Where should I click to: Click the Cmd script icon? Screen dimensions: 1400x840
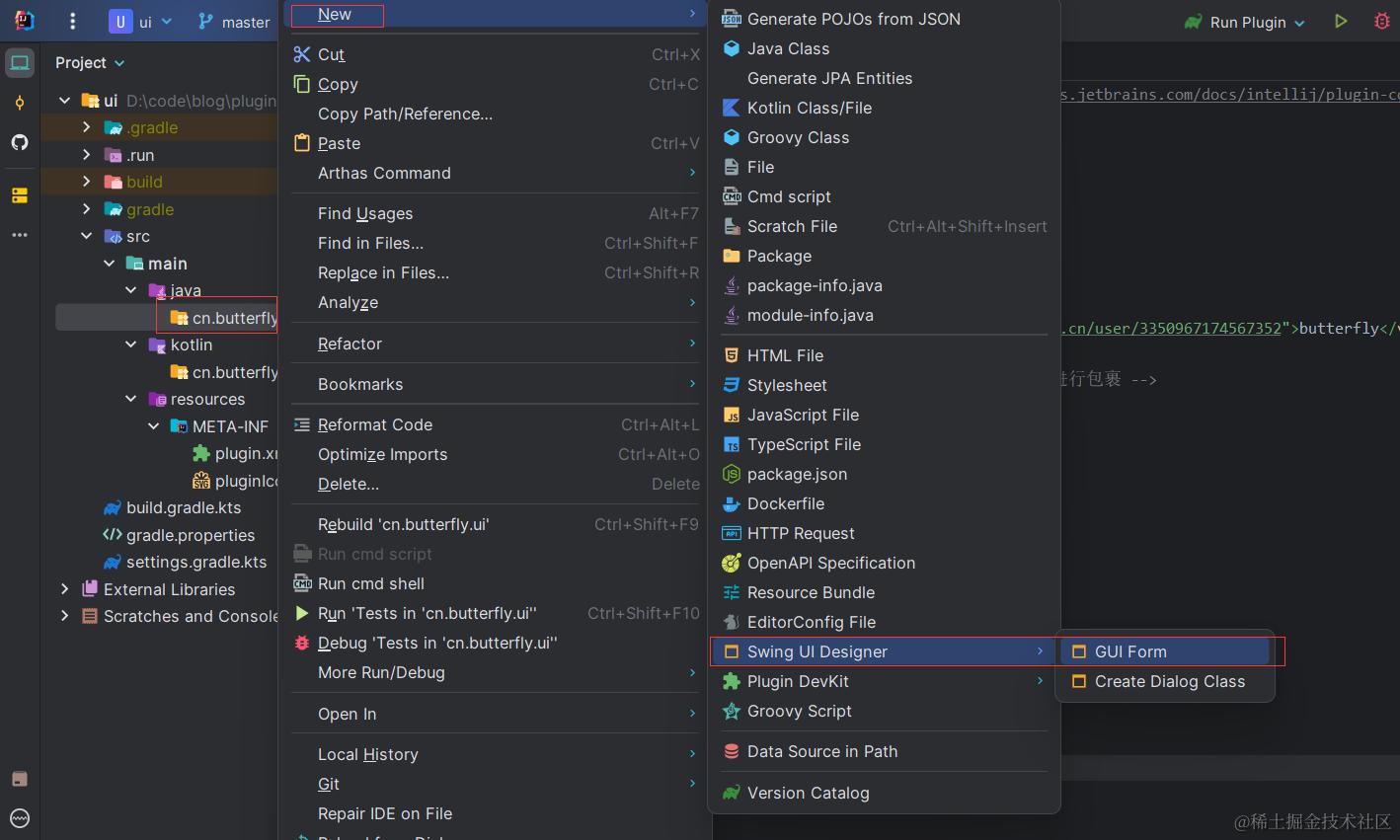pyautogui.click(x=732, y=196)
